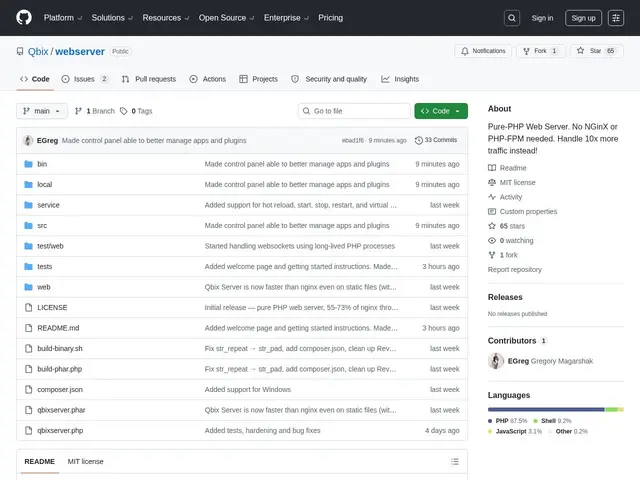
Task: View the 65 stars link
Action: (507, 226)
